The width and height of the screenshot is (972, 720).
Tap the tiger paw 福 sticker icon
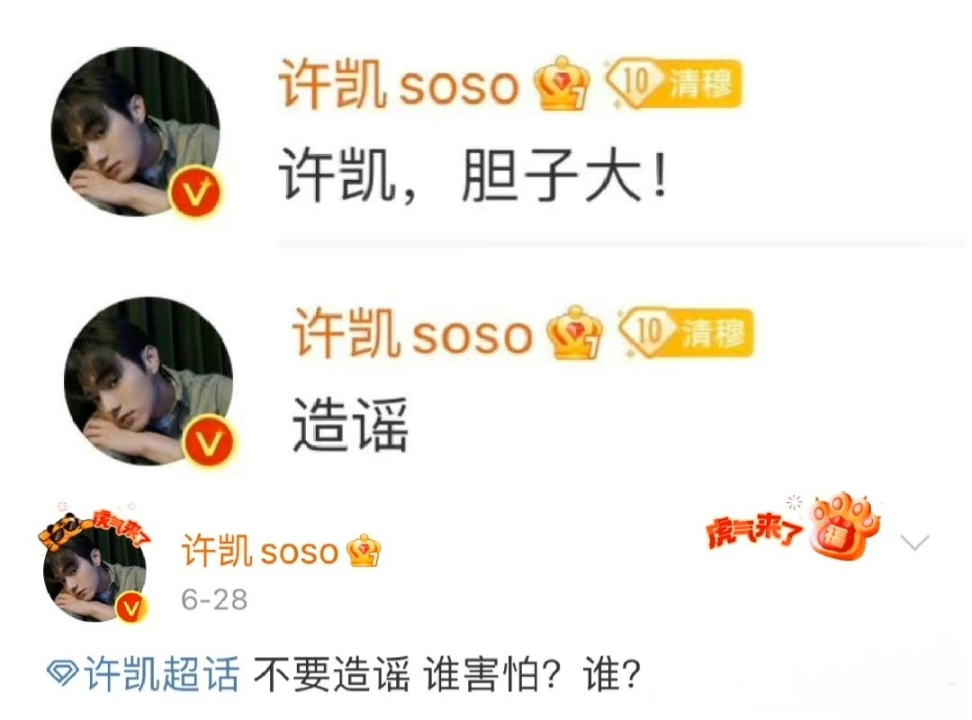coord(845,527)
